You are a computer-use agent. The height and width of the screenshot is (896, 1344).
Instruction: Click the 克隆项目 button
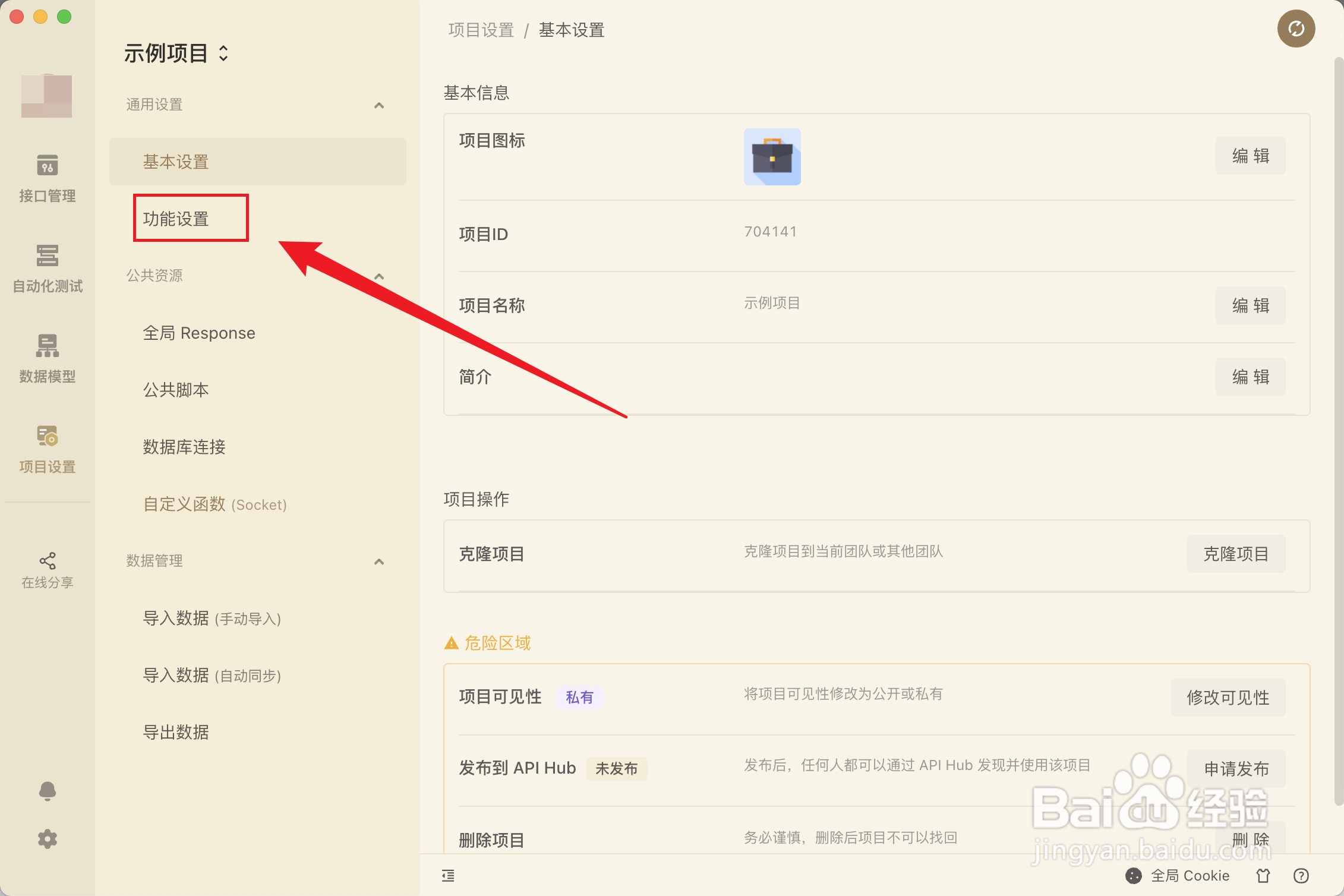tap(1235, 554)
